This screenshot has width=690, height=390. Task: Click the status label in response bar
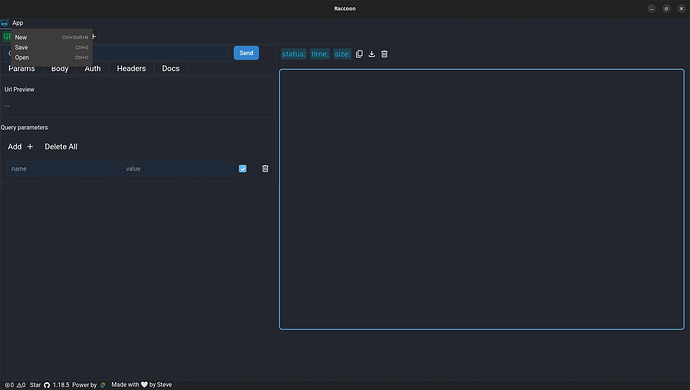tap(294, 54)
